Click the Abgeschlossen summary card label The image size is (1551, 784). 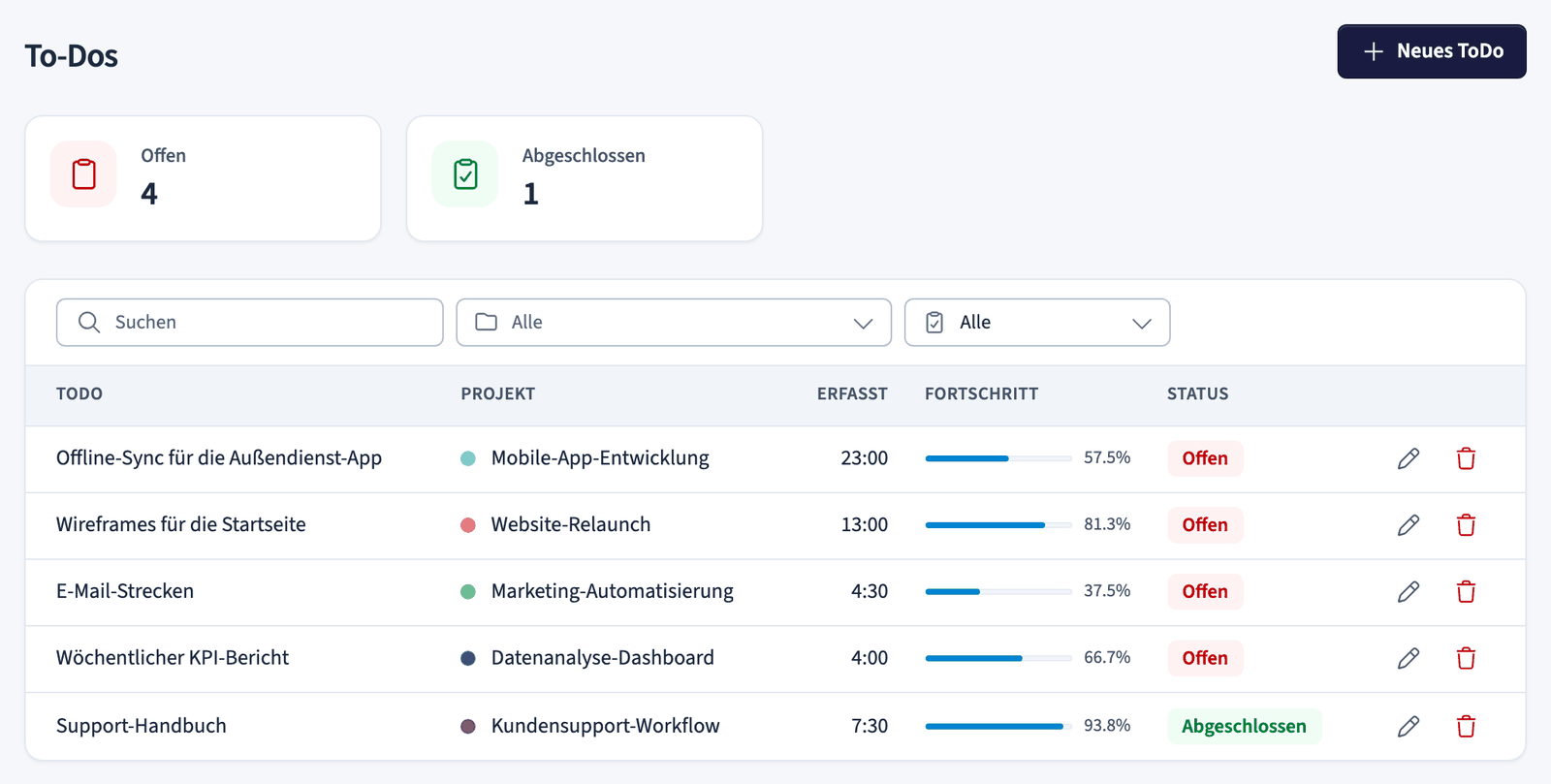(x=584, y=156)
